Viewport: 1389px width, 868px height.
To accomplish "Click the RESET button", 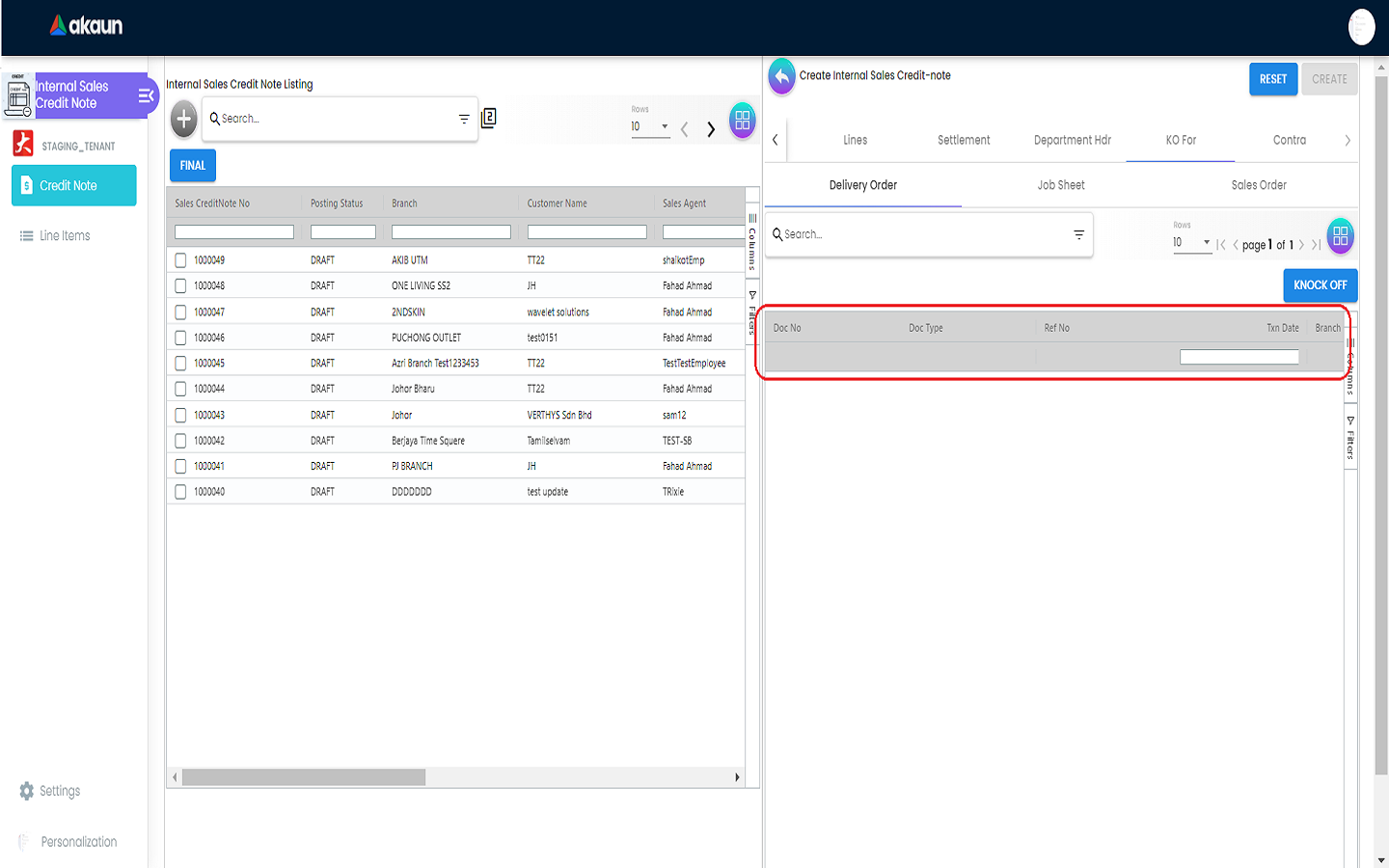I will (x=1272, y=79).
